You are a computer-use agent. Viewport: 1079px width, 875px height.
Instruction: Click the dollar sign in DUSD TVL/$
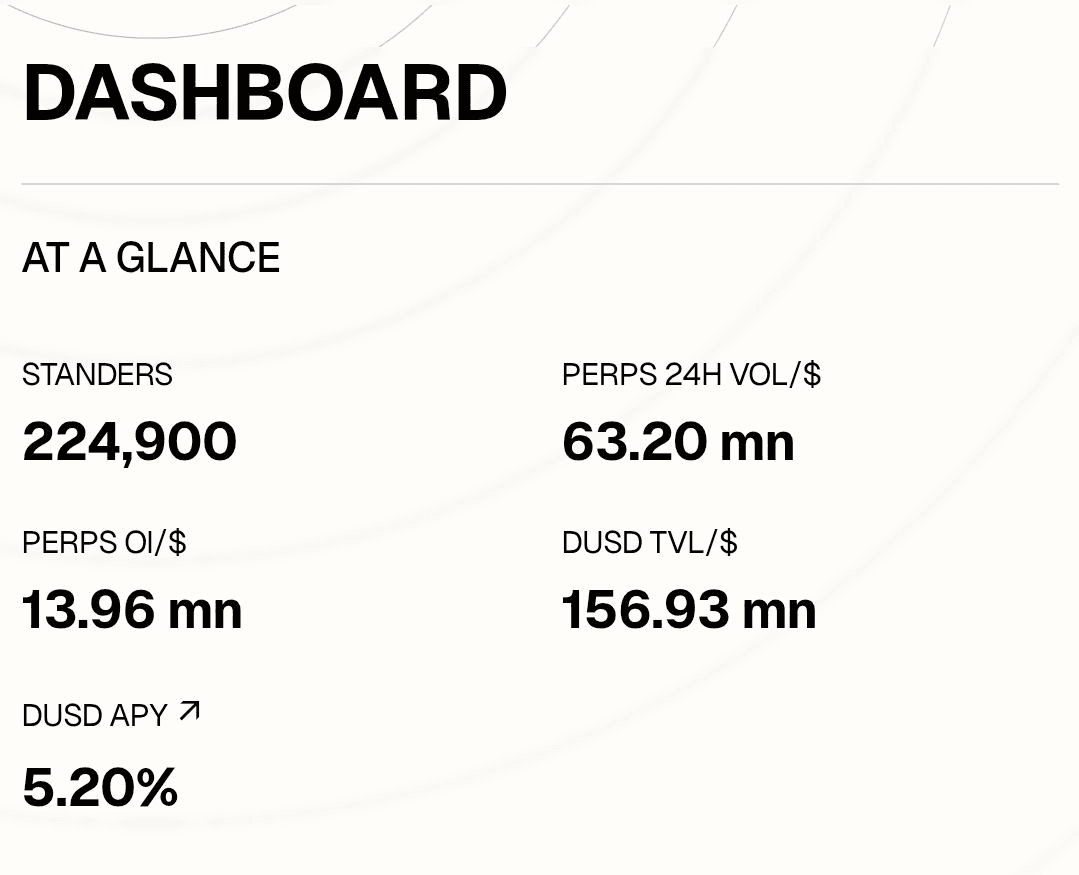tap(728, 543)
